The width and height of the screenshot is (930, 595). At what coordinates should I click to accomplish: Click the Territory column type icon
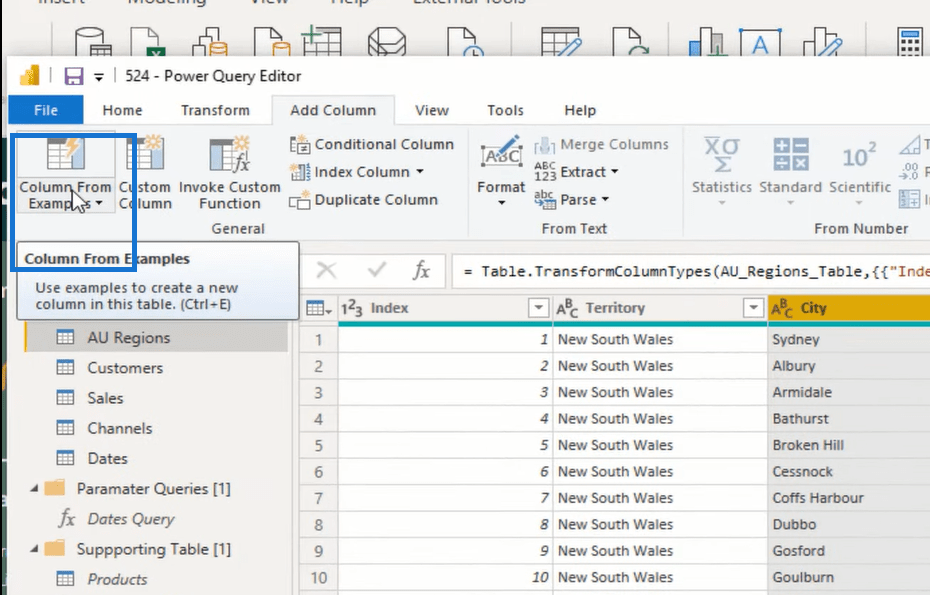tap(567, 308)
